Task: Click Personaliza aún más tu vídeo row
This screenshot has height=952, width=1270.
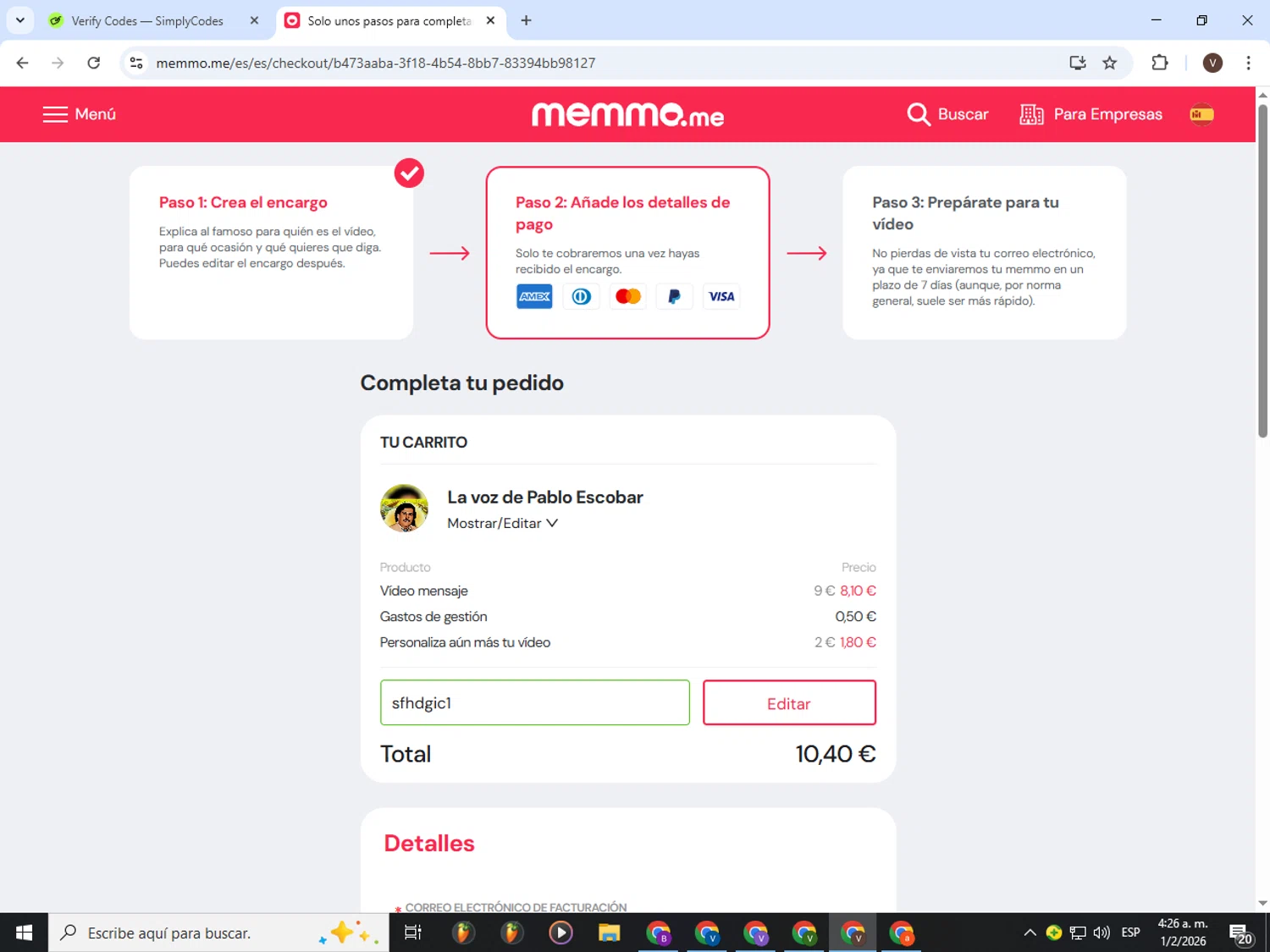Action: coord(628,642)
